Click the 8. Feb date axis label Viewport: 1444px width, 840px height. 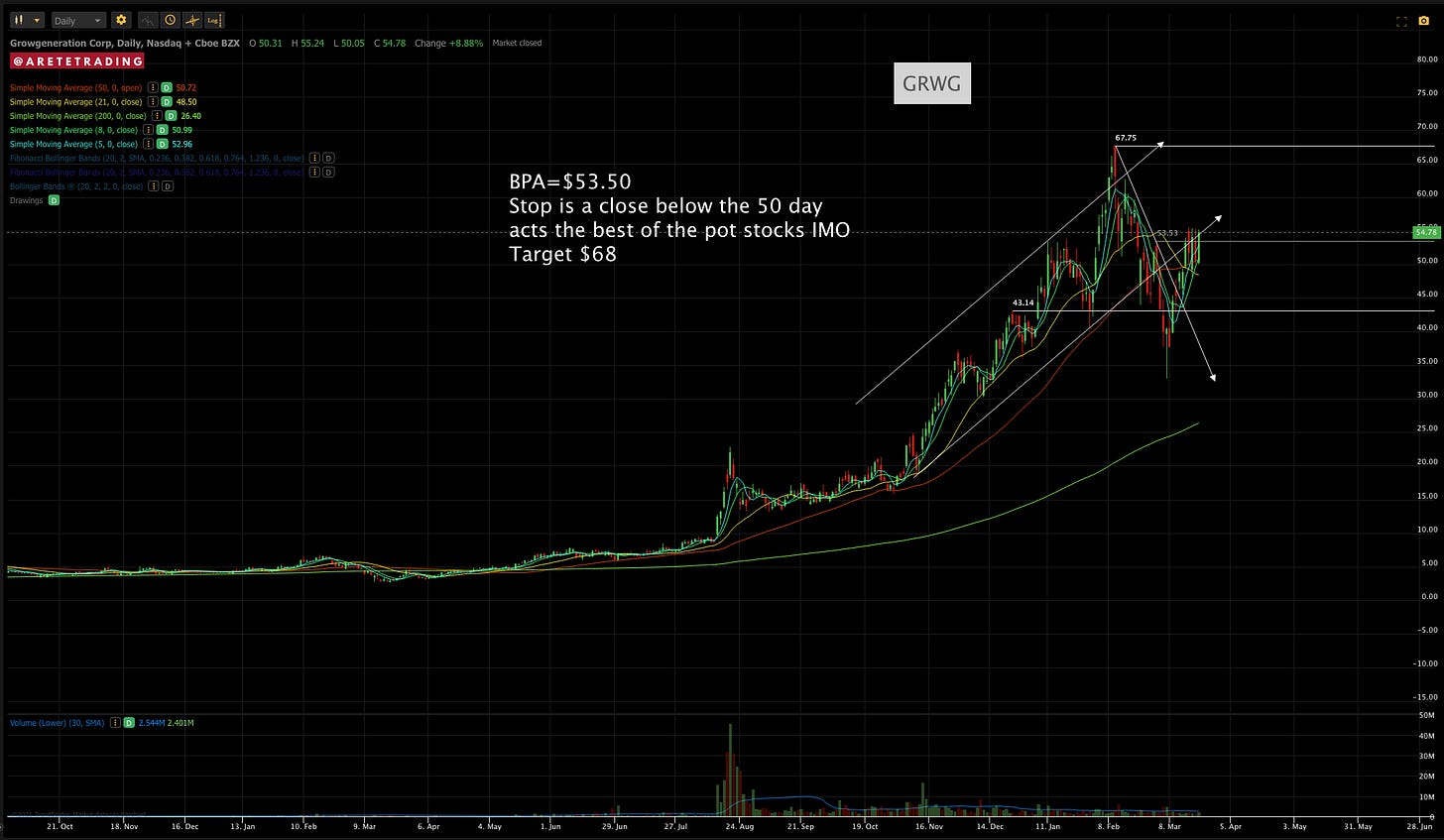pyautogui.click(x=1109, y=826)
